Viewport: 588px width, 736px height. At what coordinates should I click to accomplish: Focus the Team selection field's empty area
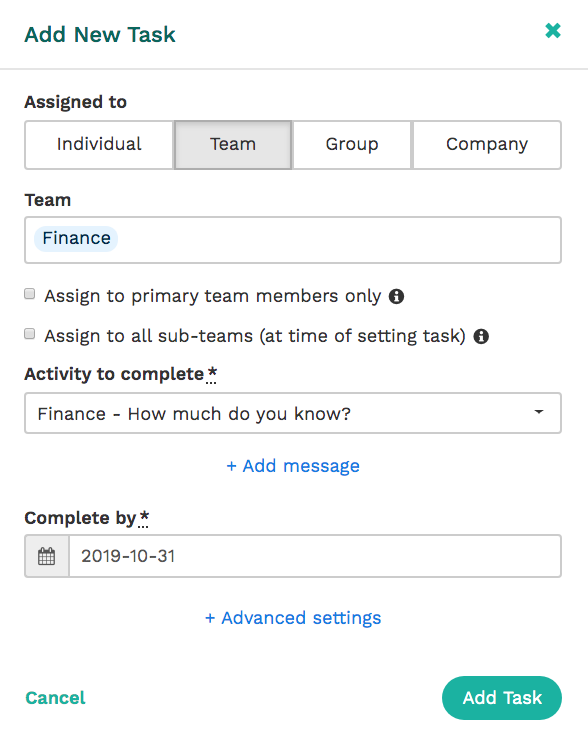point(338,240)
